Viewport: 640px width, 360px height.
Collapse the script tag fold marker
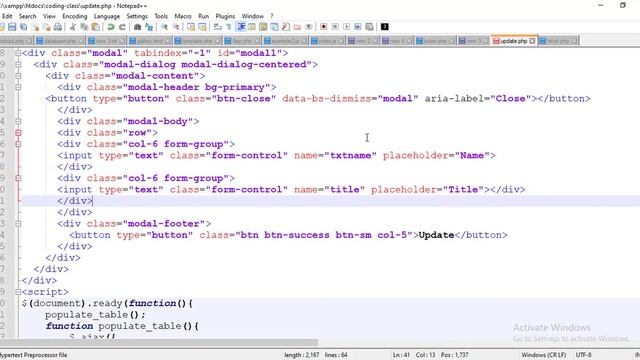pyautogui.click(x=18, y=292)
